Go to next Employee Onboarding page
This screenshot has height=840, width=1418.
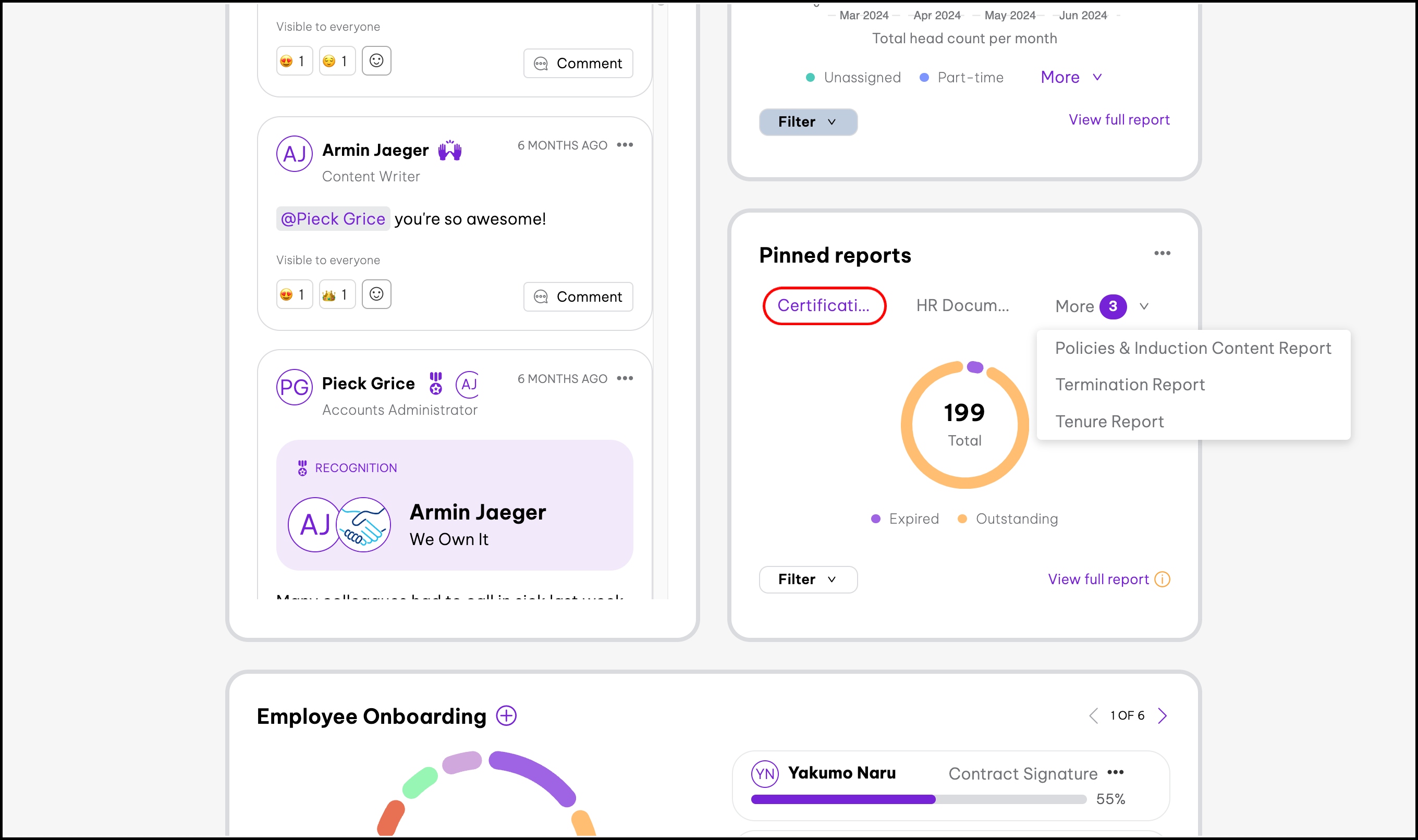click(x=1162, y=715)
